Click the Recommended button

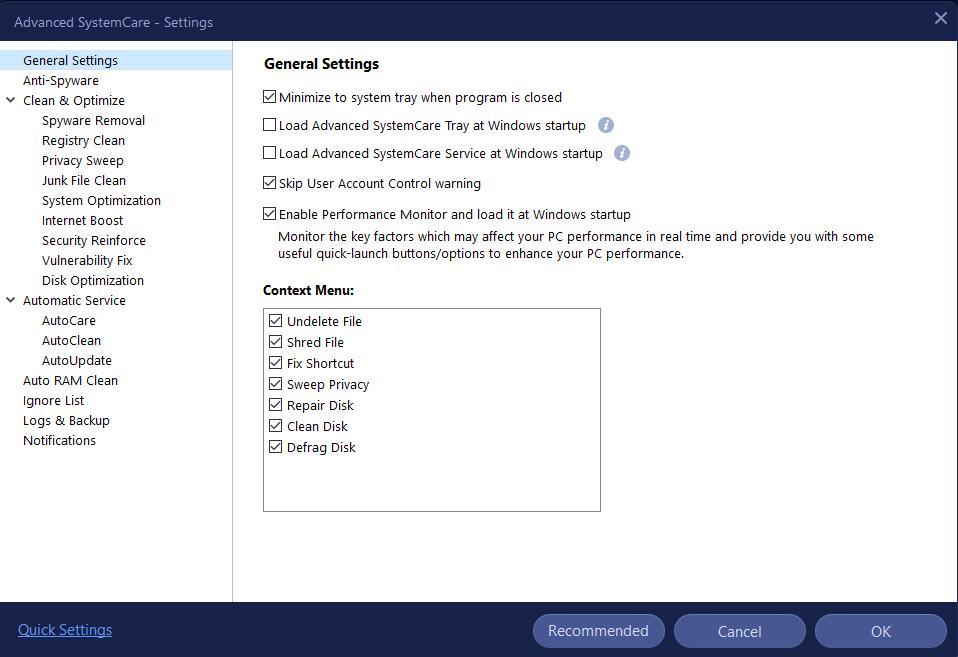[598, 631]
